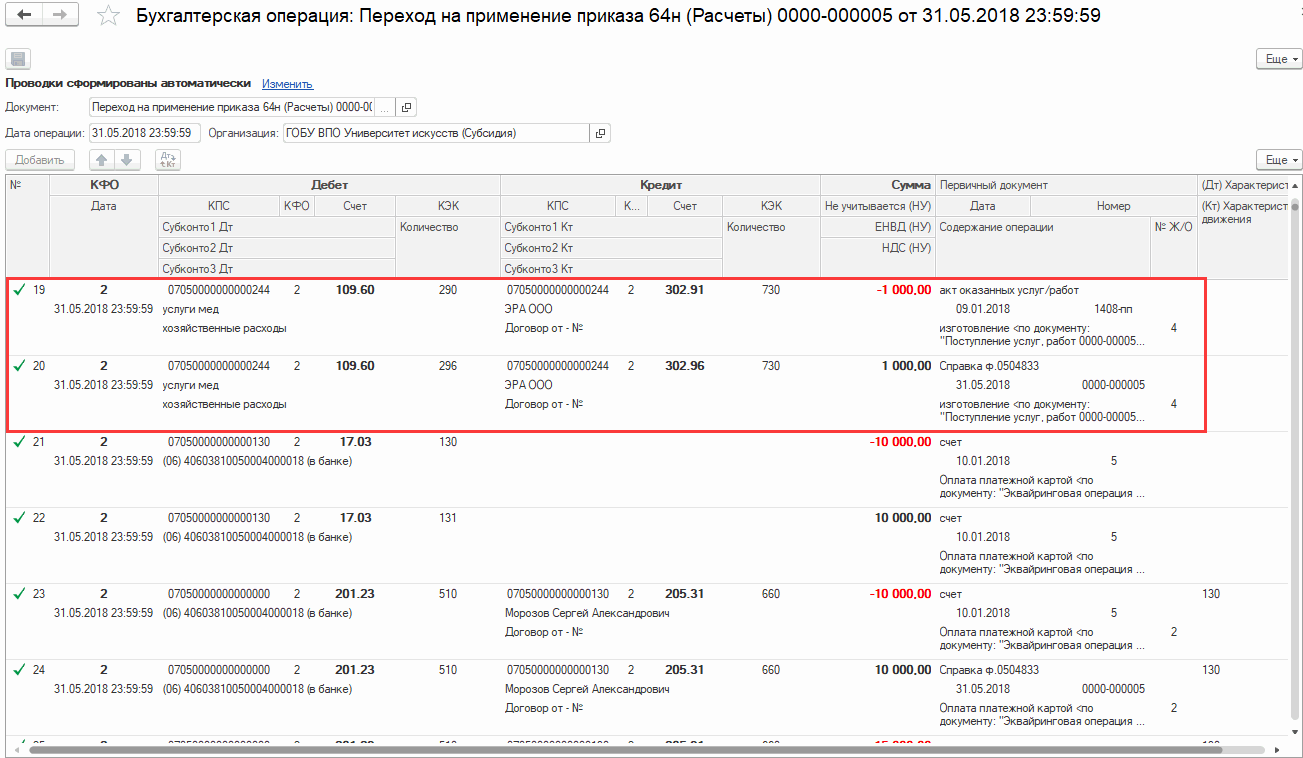Save the operation using the diskette icon
Screen dimensions: 1303x758
(19, 59)
